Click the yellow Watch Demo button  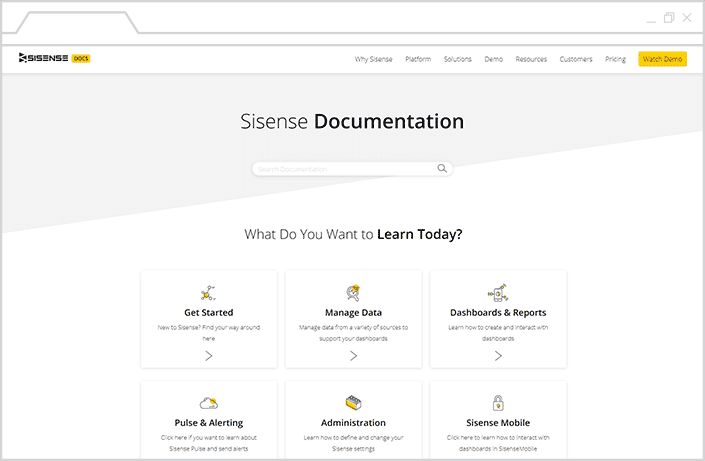[x=662, y=59]
